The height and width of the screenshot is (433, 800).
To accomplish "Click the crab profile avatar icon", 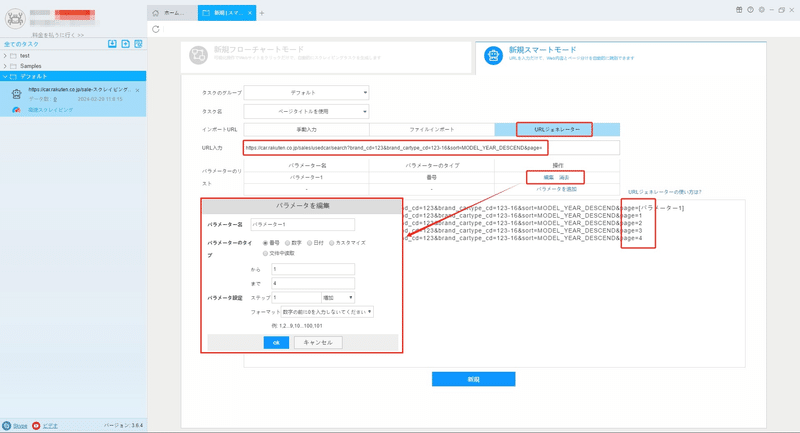I will point(15,18).
